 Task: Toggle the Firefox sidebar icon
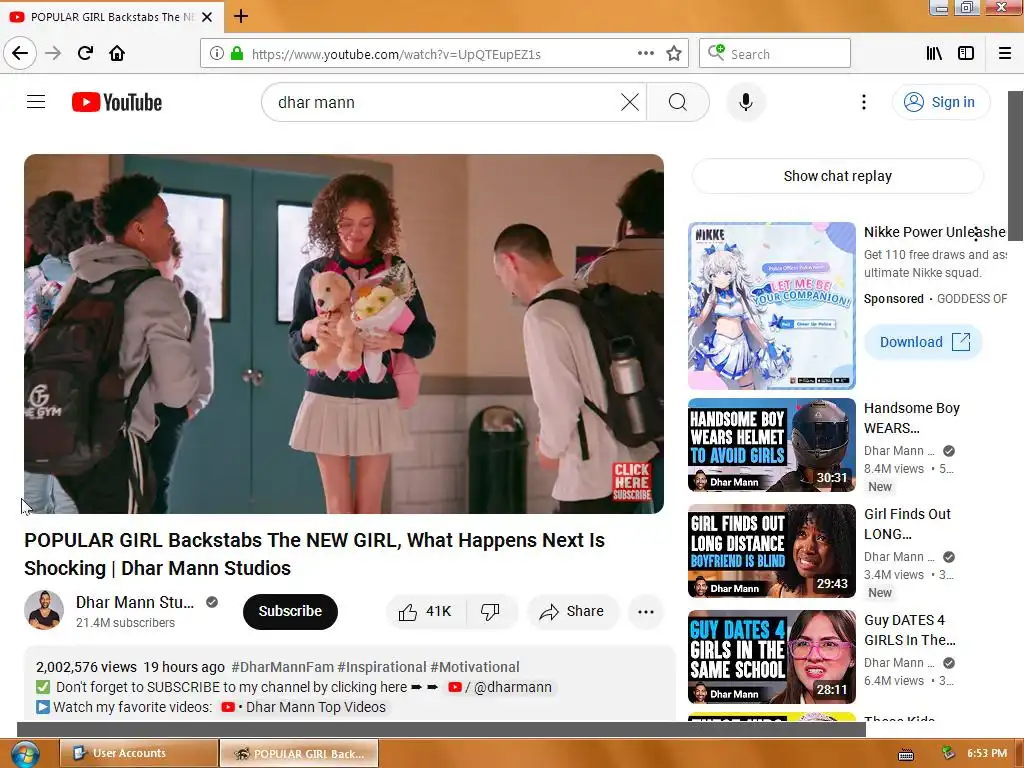pyautogui.click(x=966, y=54)
